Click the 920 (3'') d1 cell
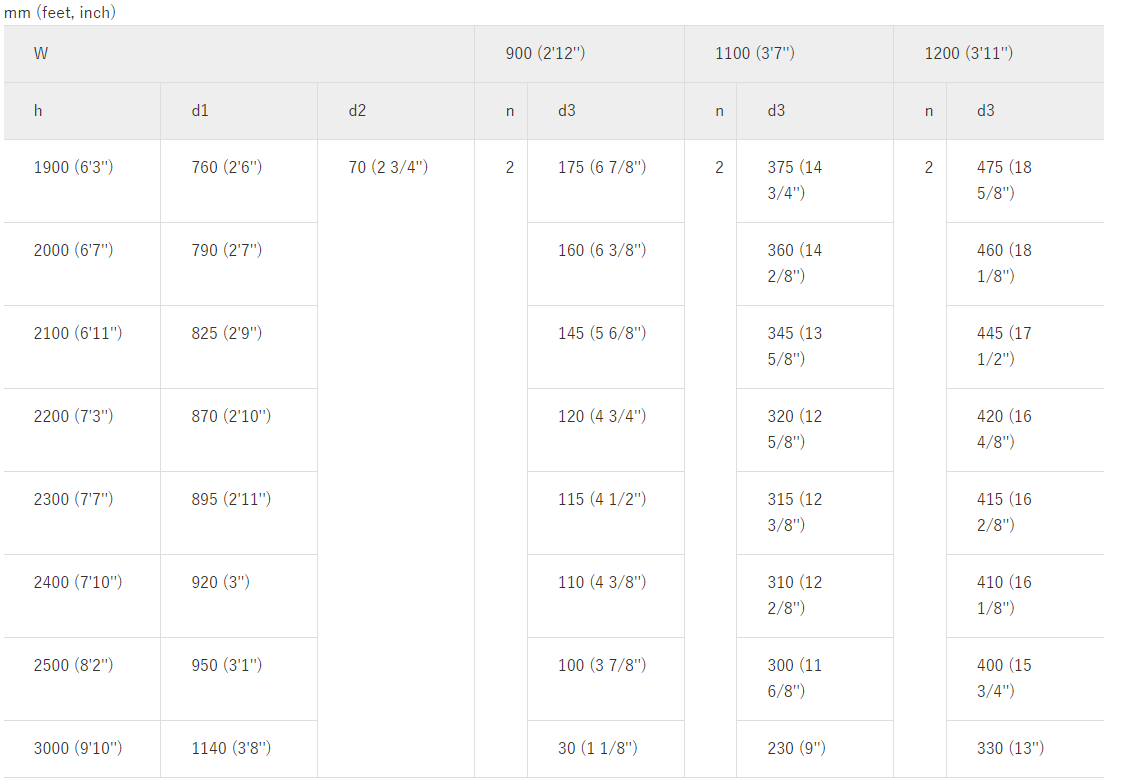1122x780 pixels. click(220, 583)
